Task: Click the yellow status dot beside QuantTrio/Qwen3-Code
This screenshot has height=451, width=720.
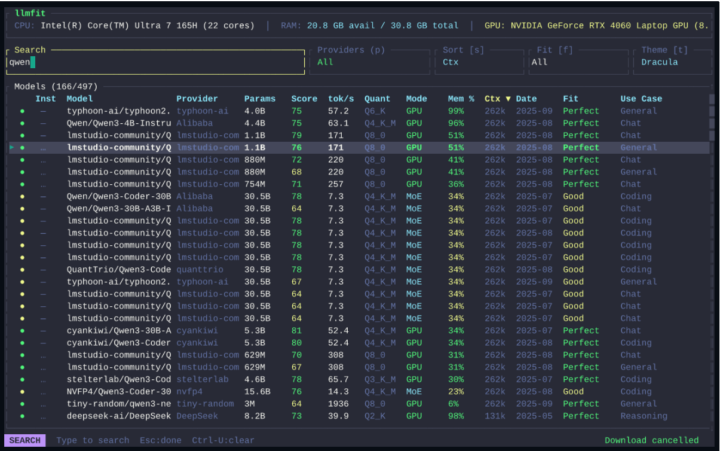Action: pyautogui.click(x=22, y=269)
